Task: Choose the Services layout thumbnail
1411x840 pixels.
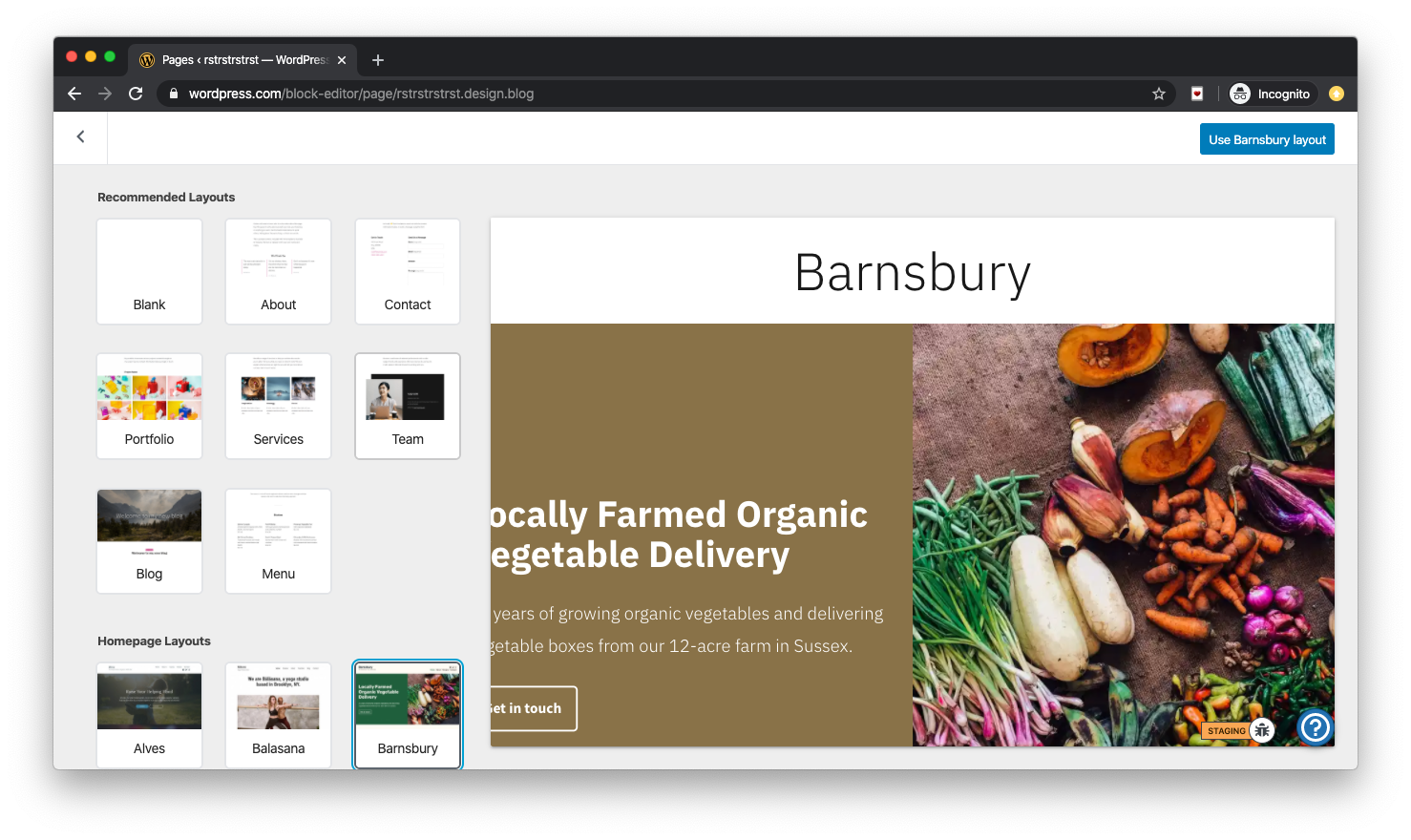Action: pyautogui.click(x=278, y=406)
